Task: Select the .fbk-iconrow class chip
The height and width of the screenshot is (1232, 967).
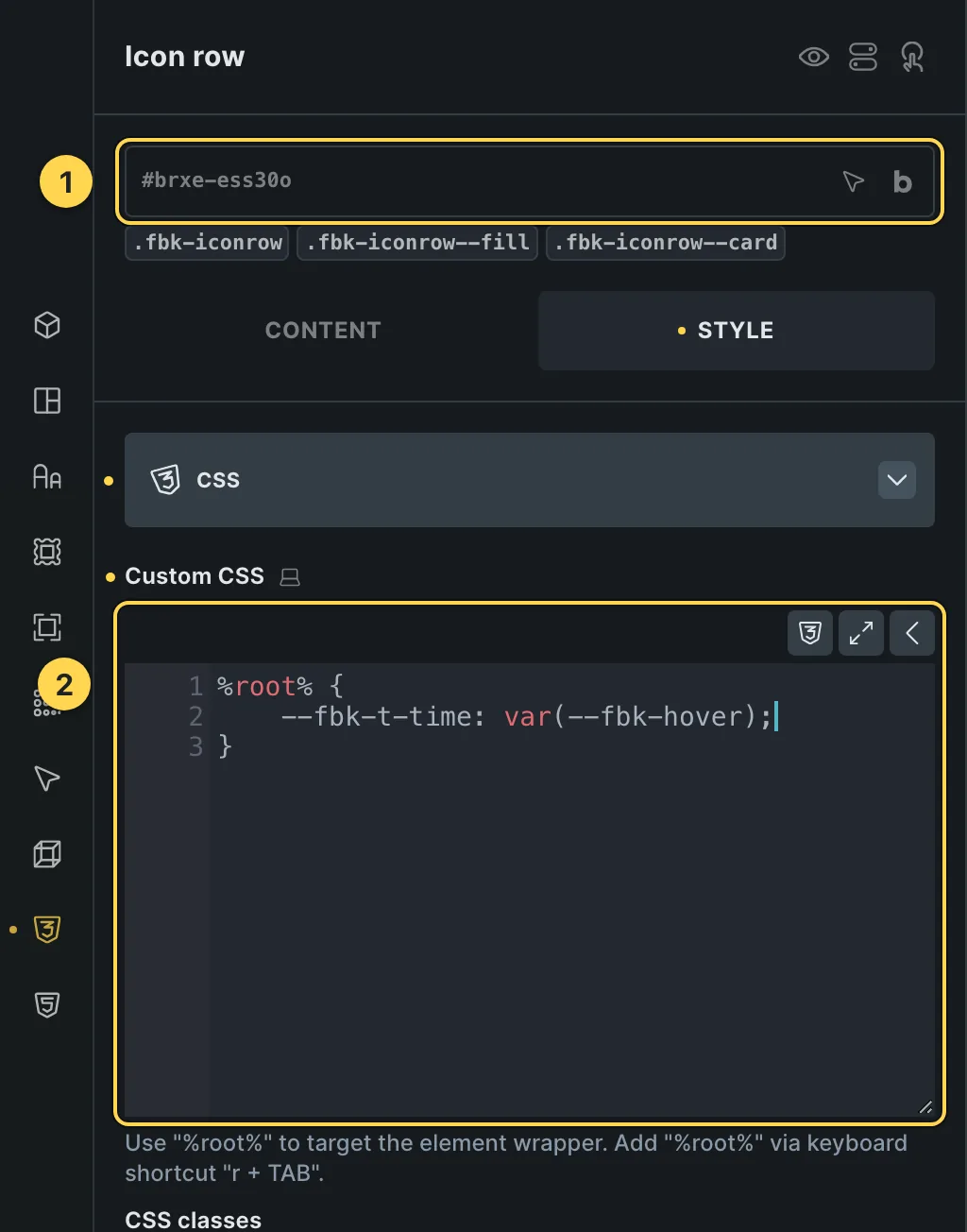Action: pyautogui.click(x=207, y=243)
